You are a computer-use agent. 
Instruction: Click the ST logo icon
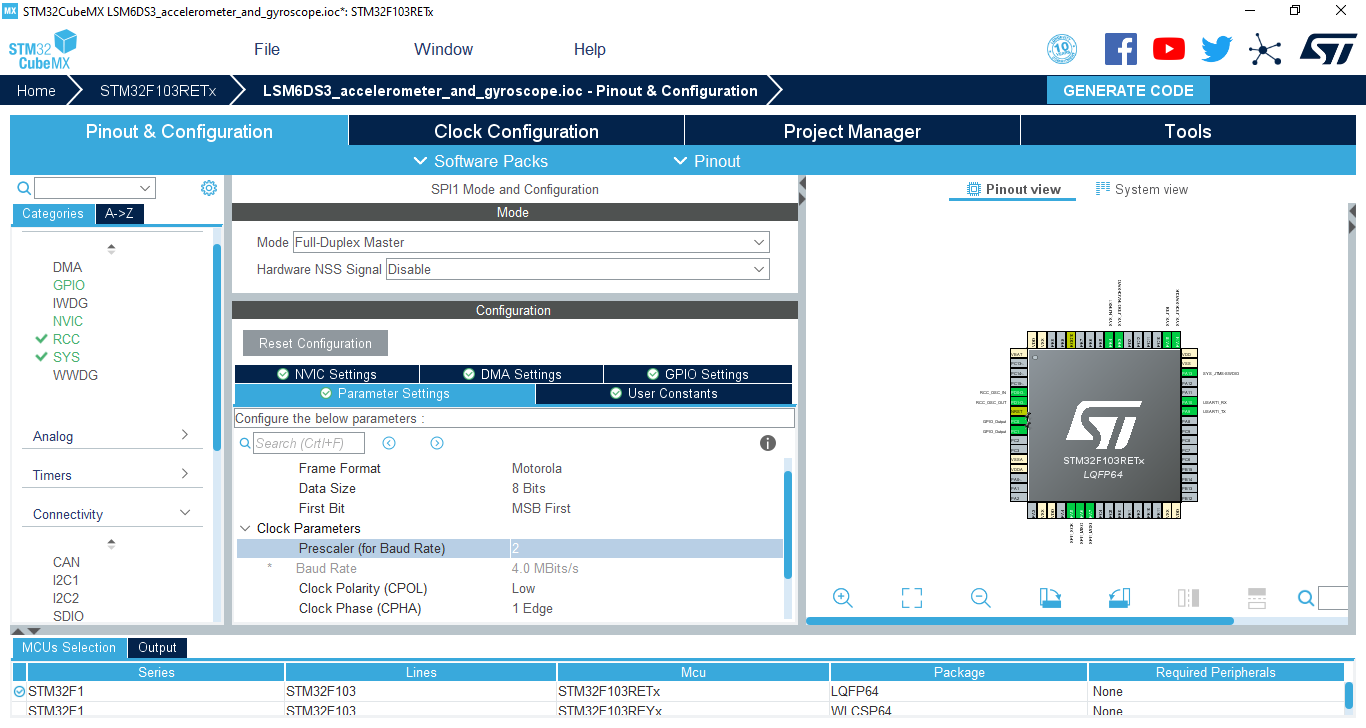pyautogui.click(x=1328, y=48)
